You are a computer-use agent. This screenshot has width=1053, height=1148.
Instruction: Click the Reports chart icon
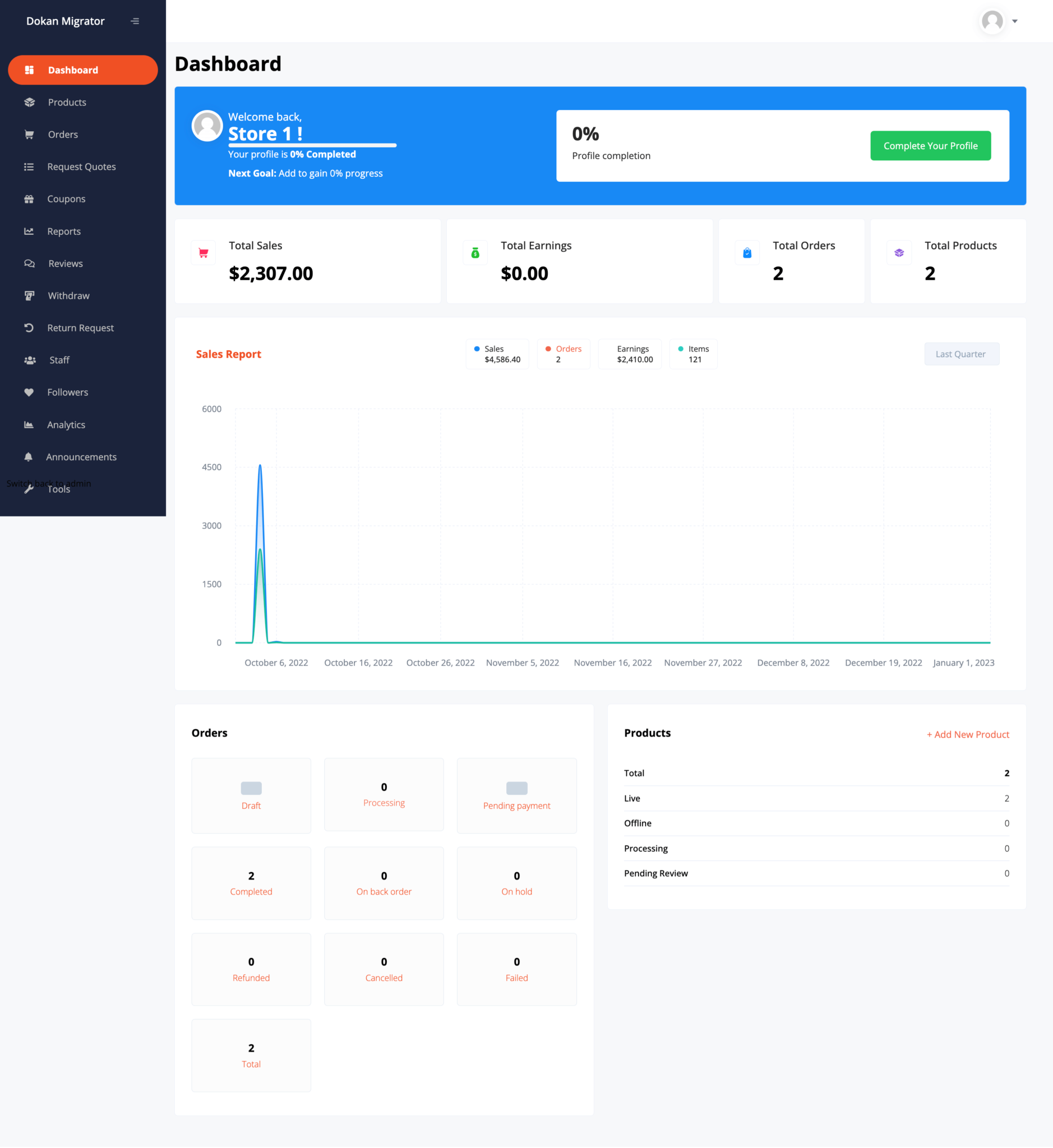click(29, 231)
